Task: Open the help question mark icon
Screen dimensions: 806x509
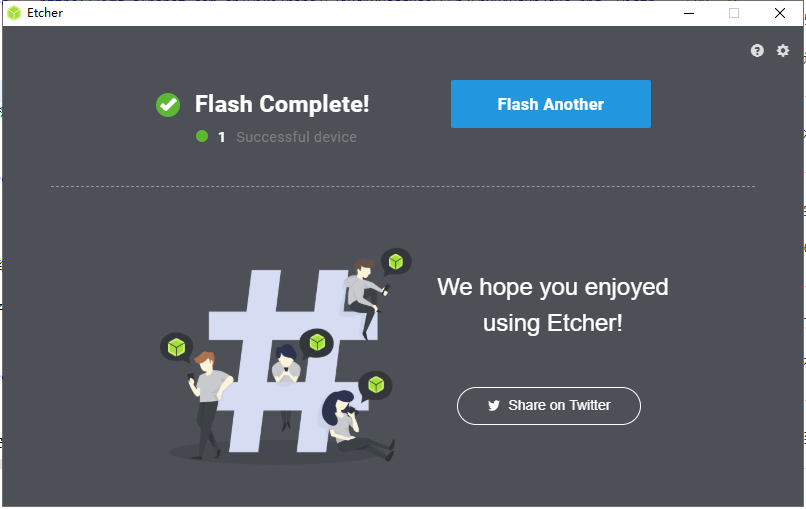Action: pyautogui.click(x=757, y=50)
